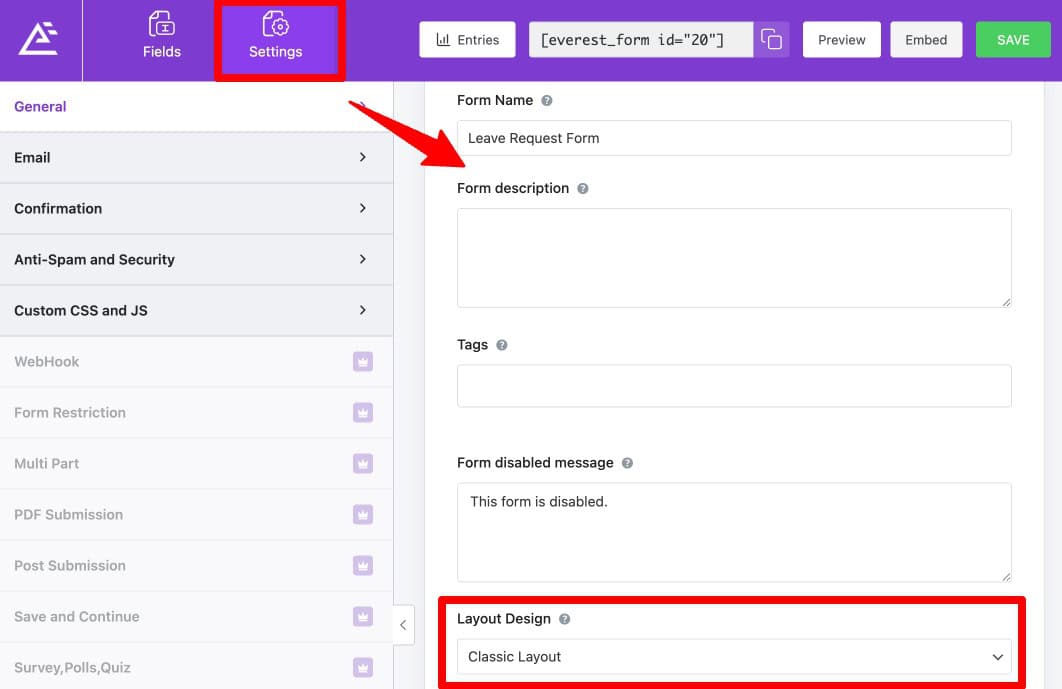Click the Layout Design help icon
Image resolution: width=1062 pixels, height=689 pixels.
click(564, 619)
